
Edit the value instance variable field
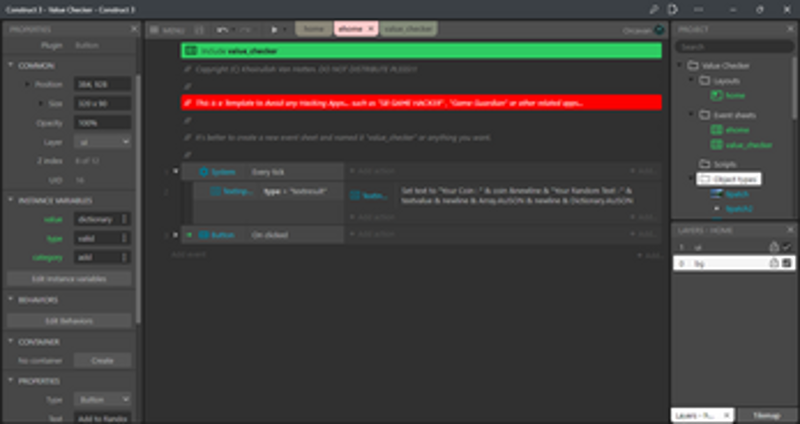(96, 219)
